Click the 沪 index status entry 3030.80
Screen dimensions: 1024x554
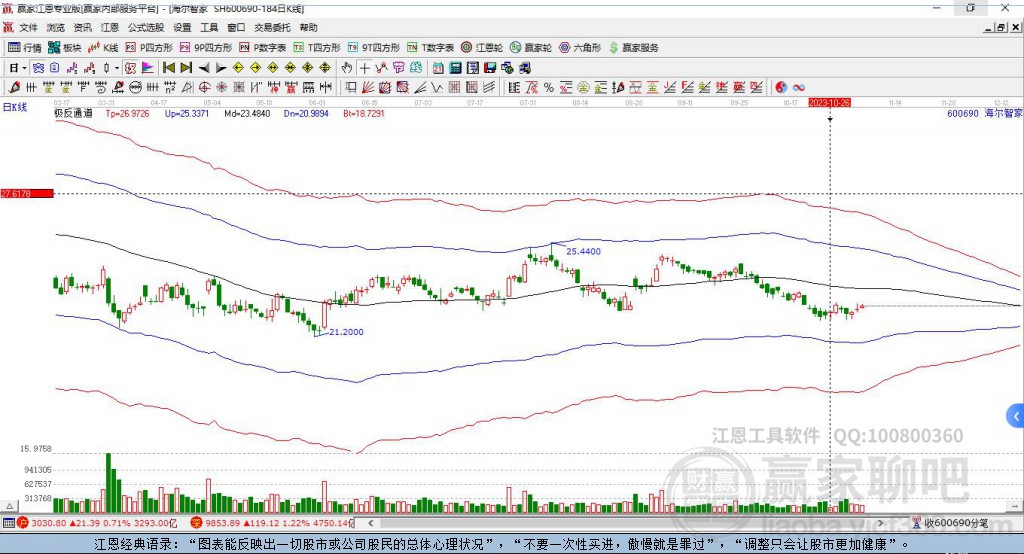coord(98,523)
